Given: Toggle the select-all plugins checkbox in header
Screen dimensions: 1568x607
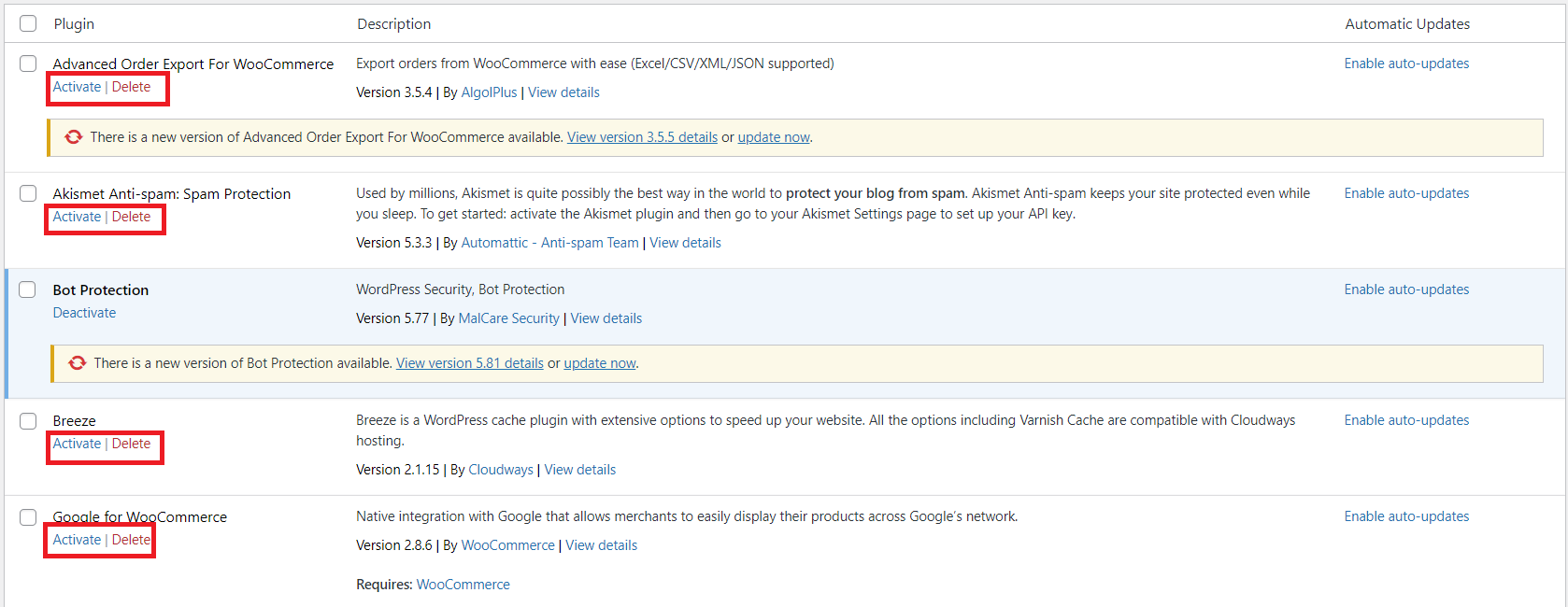Looking at the screenshot, I should 28,23.
